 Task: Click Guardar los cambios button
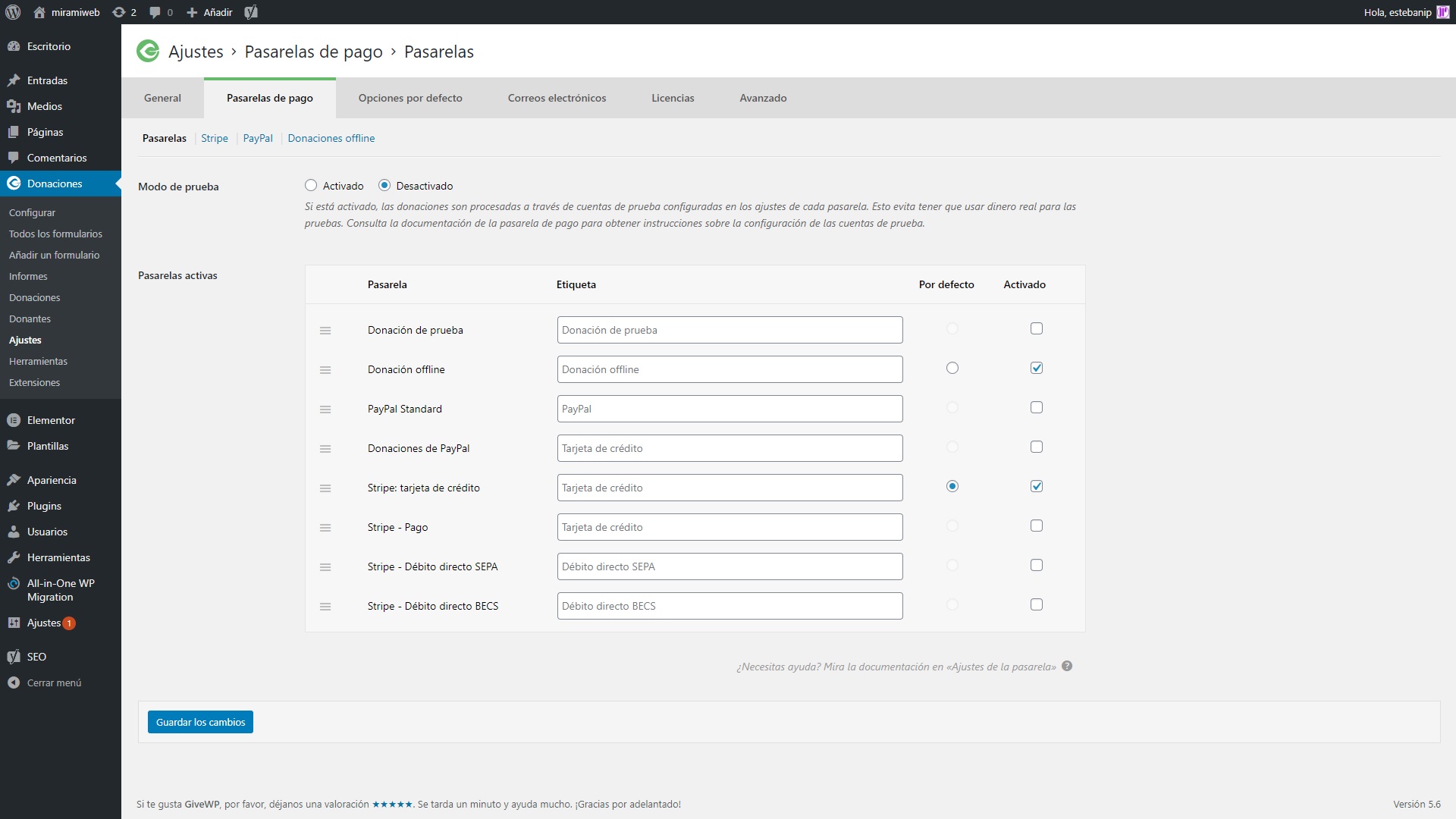(200, 722)
